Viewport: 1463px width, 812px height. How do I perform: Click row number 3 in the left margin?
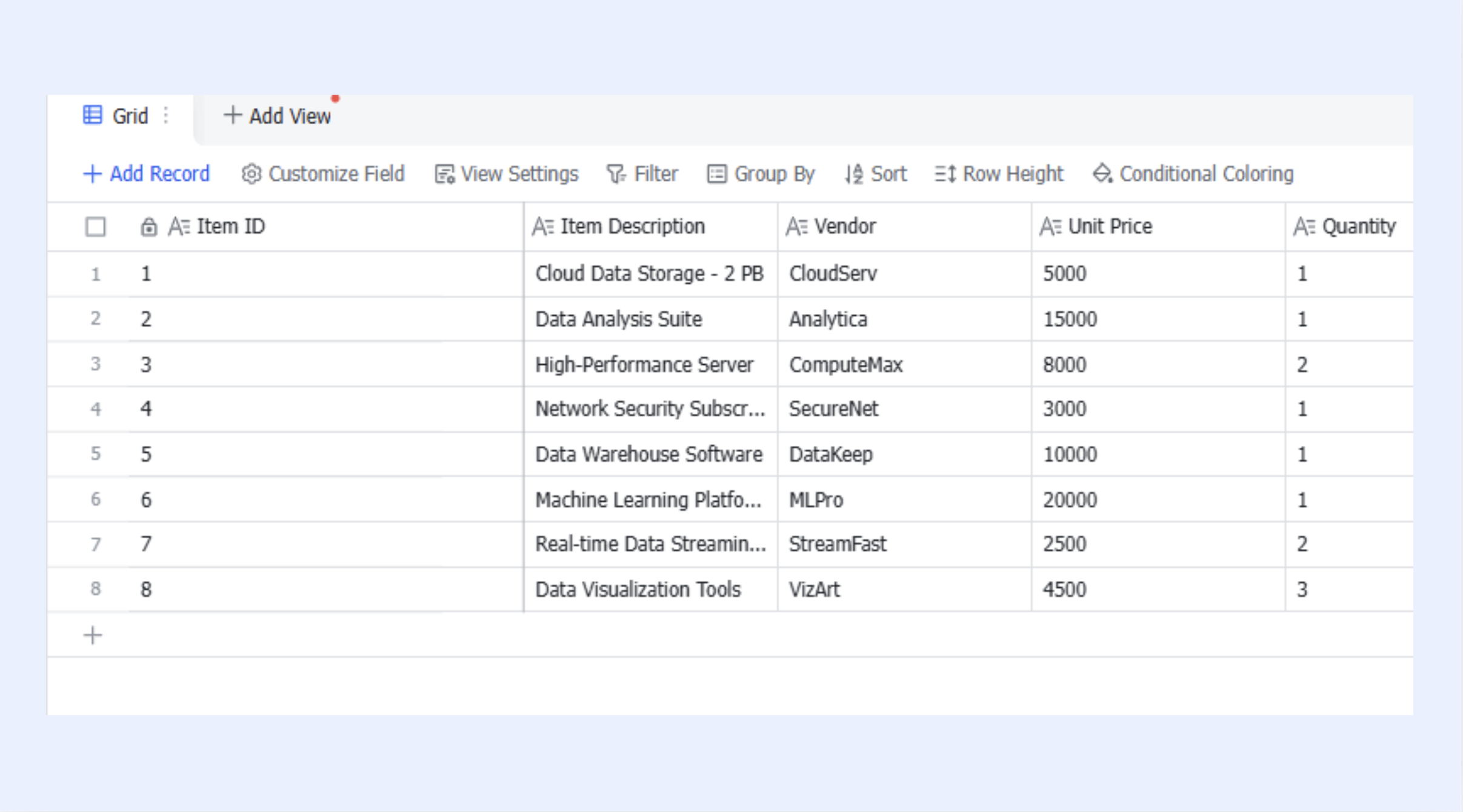pyautogui.click(x=95, y=364)
